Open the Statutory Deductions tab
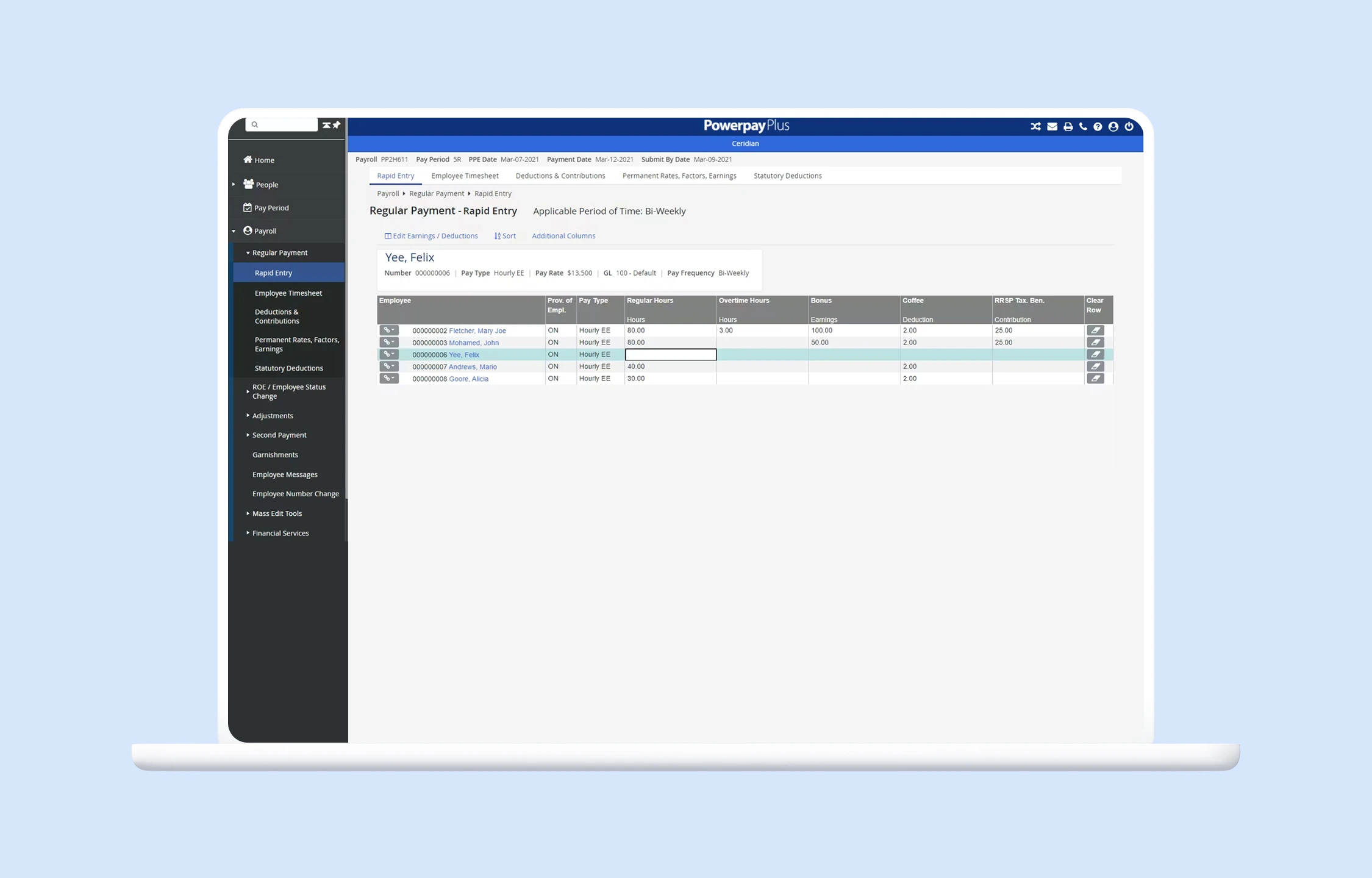The width and height of the screenshot is (1372, 878). pyautogui.click(x=787, y=176)
